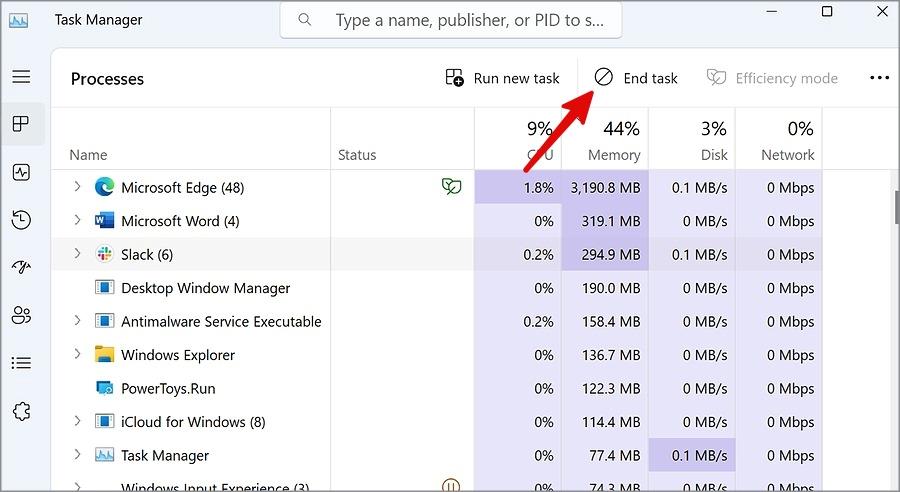Click the Microsoft Word app icon
This screenshot has height=492, width=900.
[x=104, y=220]
